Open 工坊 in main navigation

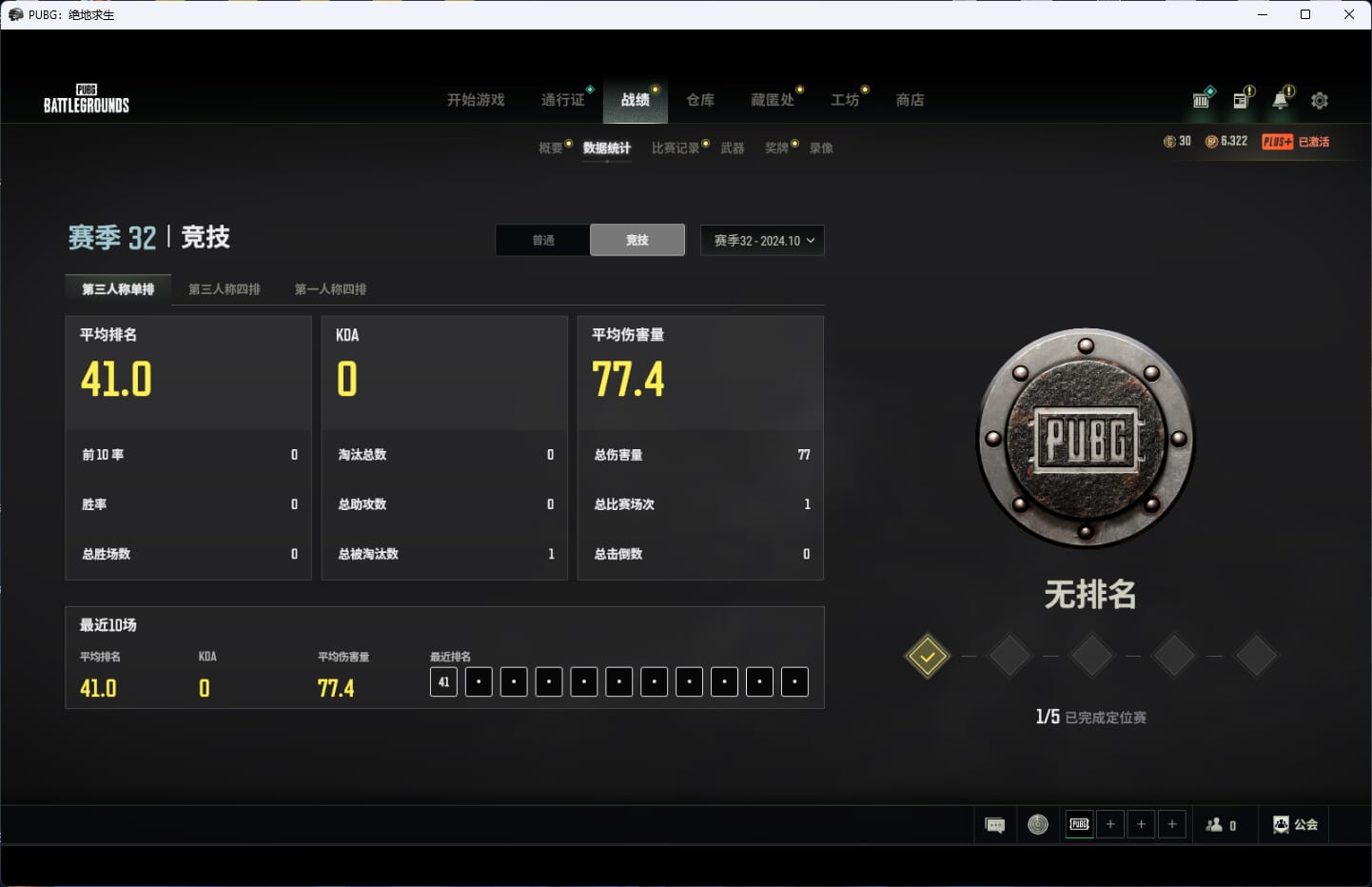coord(845,100)
